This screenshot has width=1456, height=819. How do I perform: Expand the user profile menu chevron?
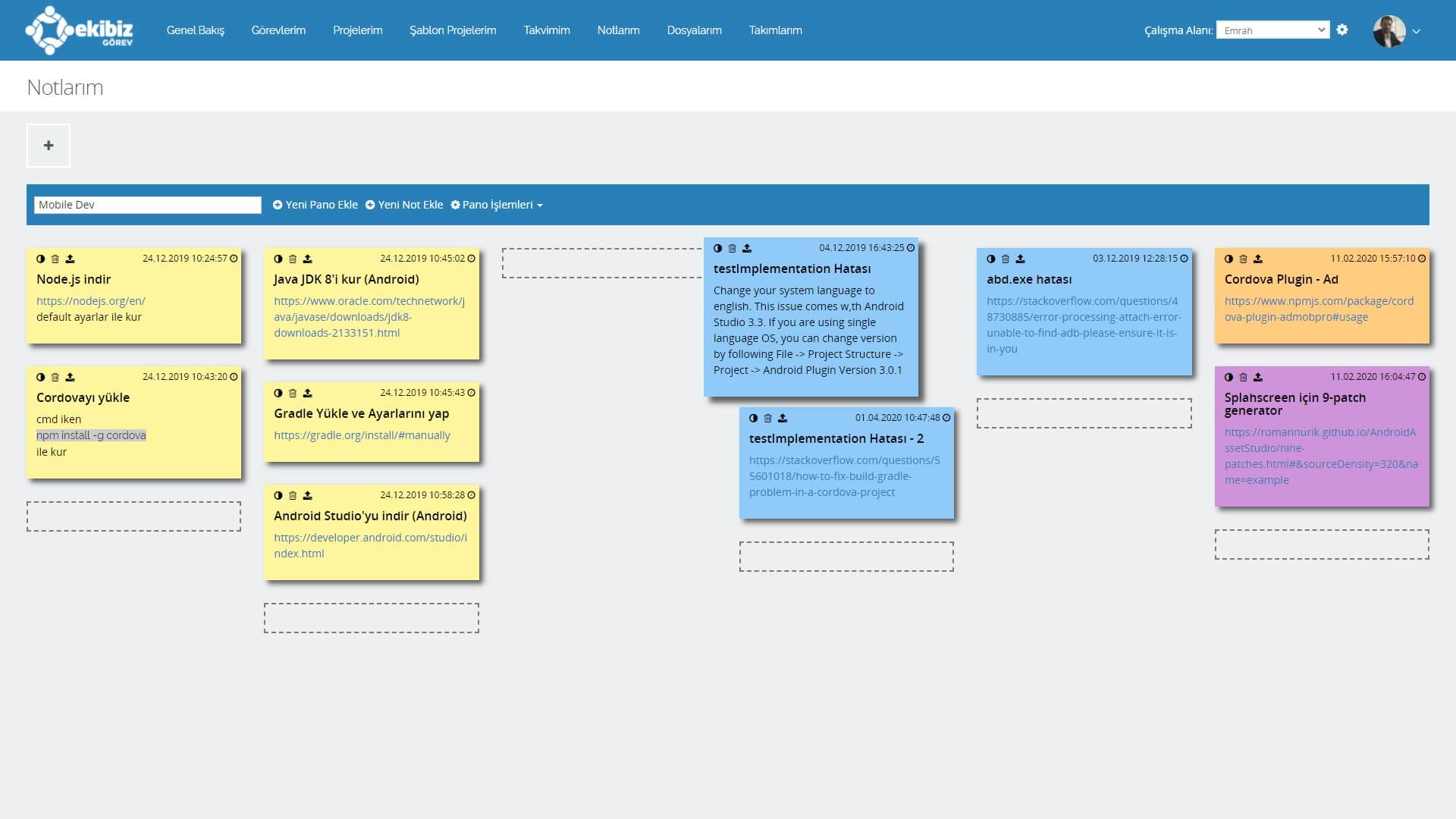pos(1416,32)
